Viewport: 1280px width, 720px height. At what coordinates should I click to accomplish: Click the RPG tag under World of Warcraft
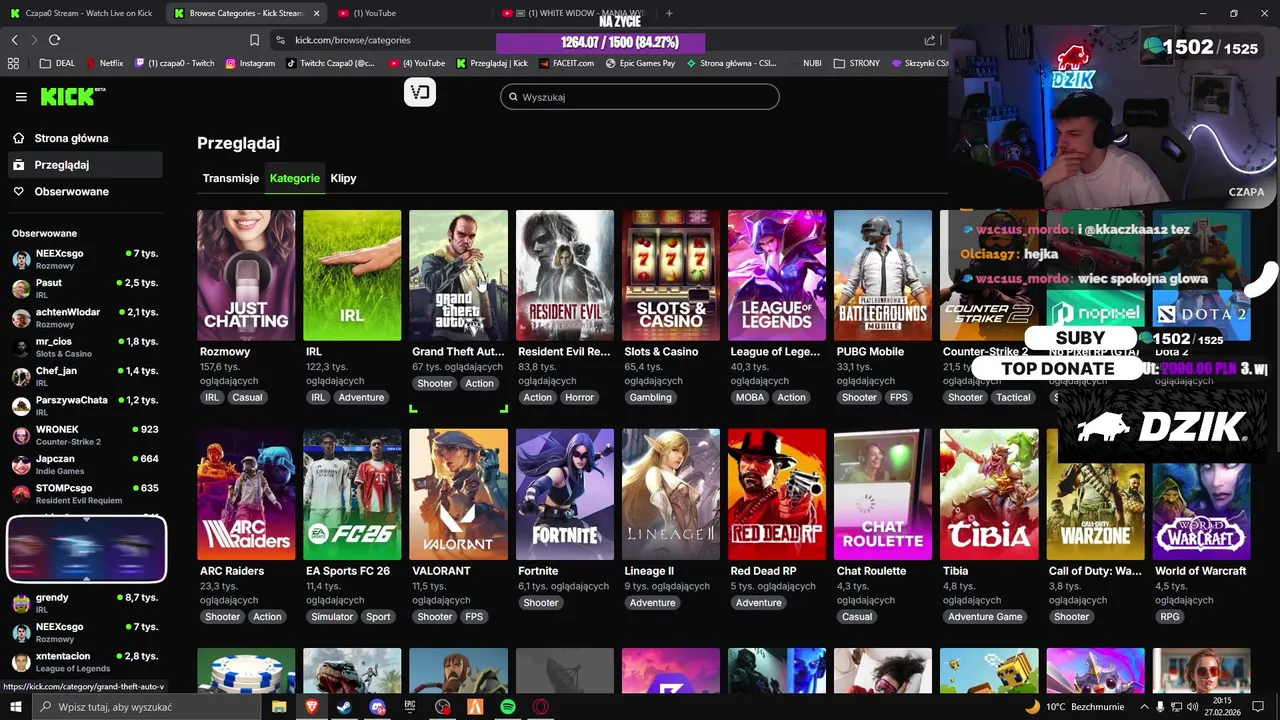pyautogui.click(x=1170, y=617)
